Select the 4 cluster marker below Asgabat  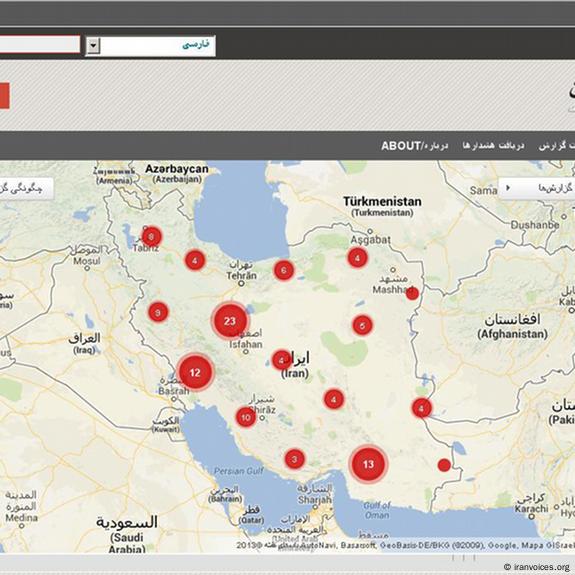[x=358, y=258]
